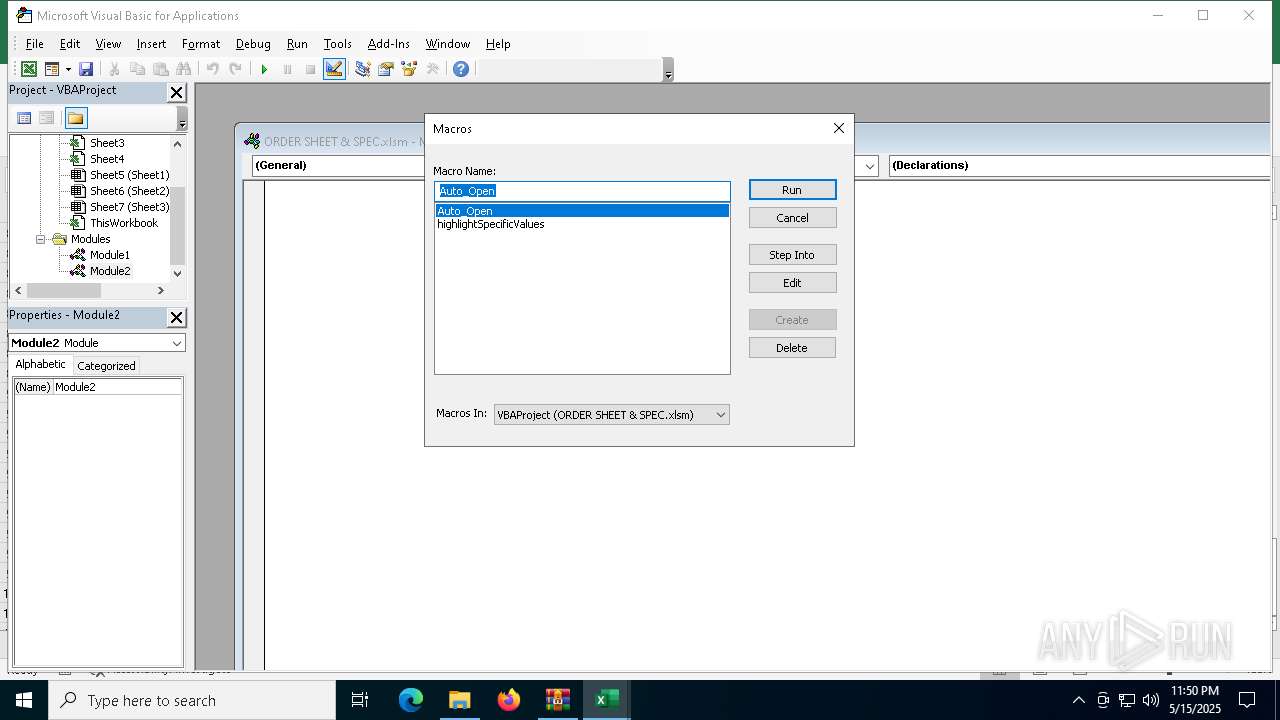Close the Properties - Module2 panel
This screenshot has width=1280, height=720.
tap(176, 317)
